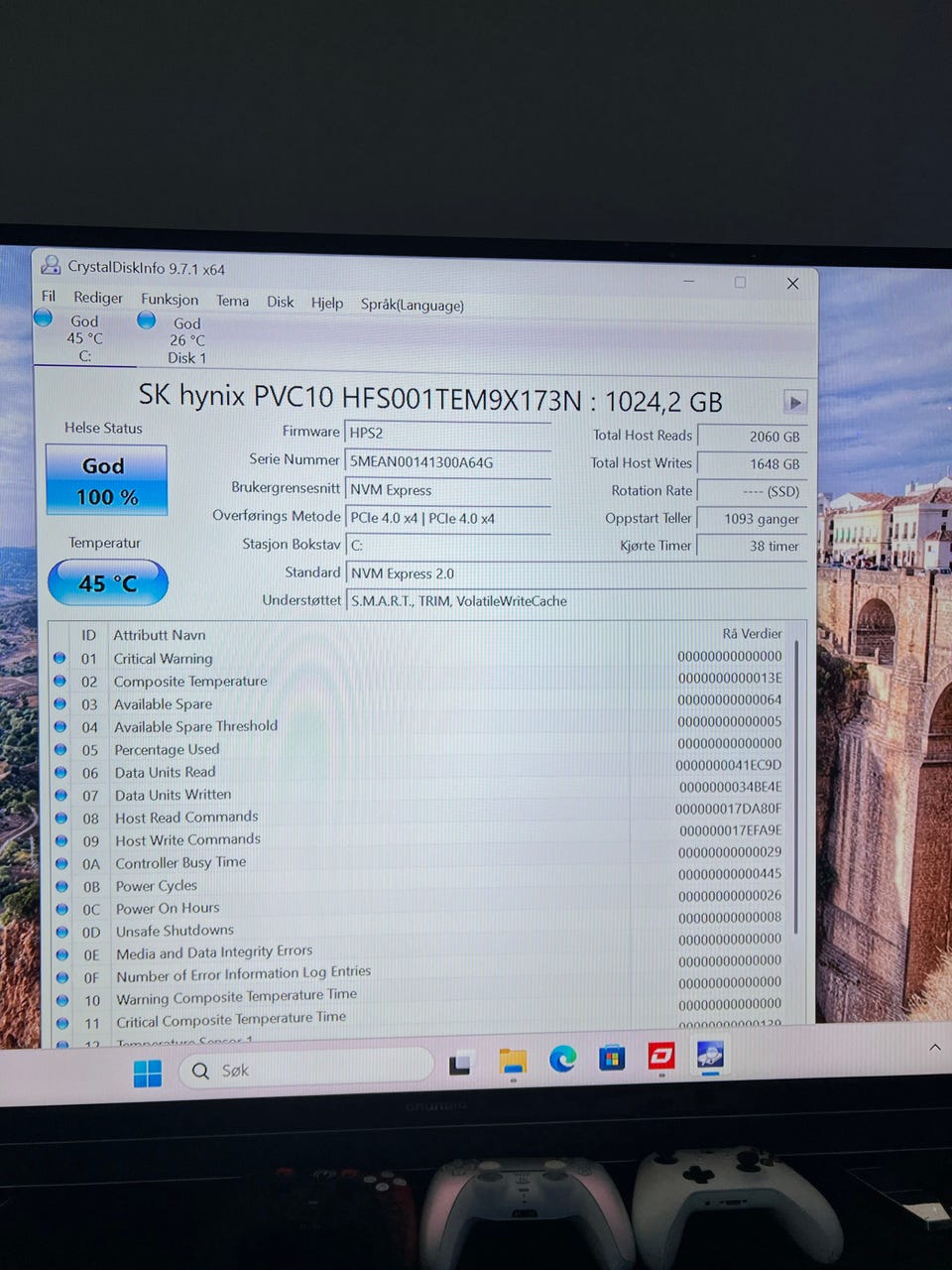
Task: Click the PCIe 4.0 x4 transfer mode field
Action: (x=448, y=518)
